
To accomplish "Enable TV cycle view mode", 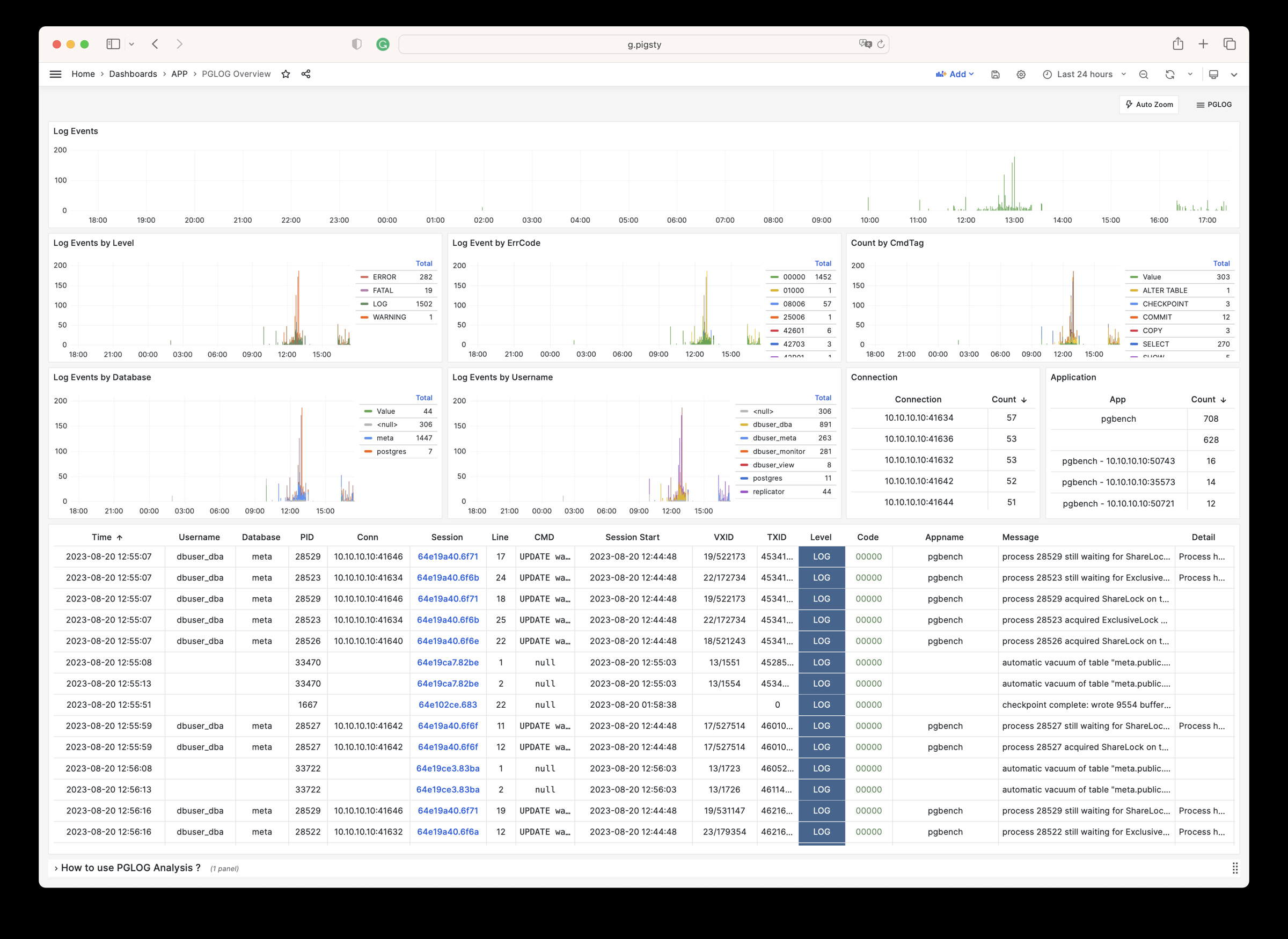I will coord(1214,74).
